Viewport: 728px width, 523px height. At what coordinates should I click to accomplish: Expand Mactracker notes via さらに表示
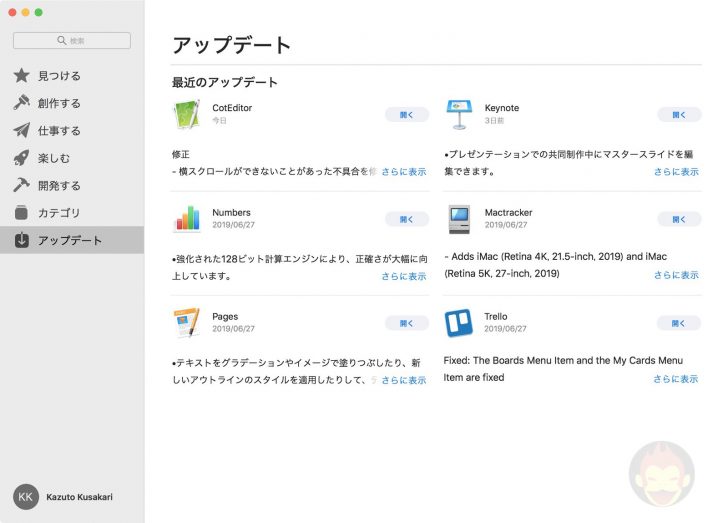point(676,275)
